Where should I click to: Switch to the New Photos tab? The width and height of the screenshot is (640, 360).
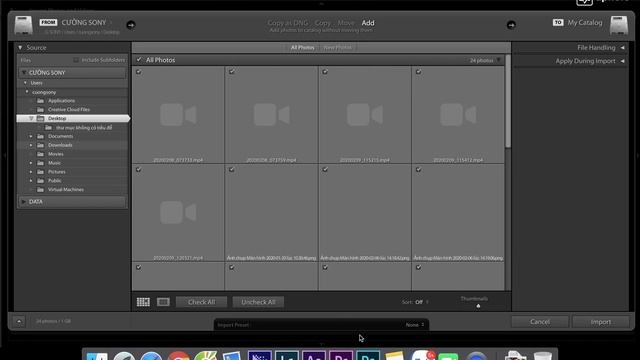point(337,48)
